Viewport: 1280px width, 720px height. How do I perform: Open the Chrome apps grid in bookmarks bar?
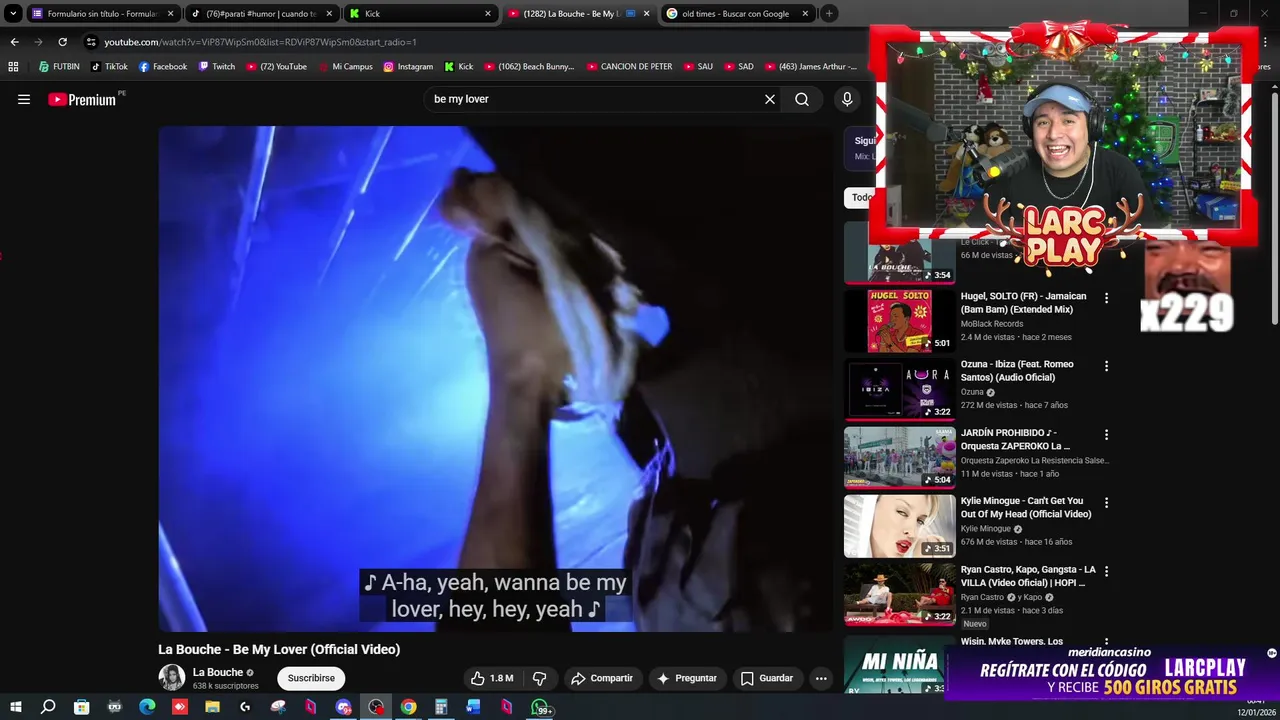tap(13, 67)
